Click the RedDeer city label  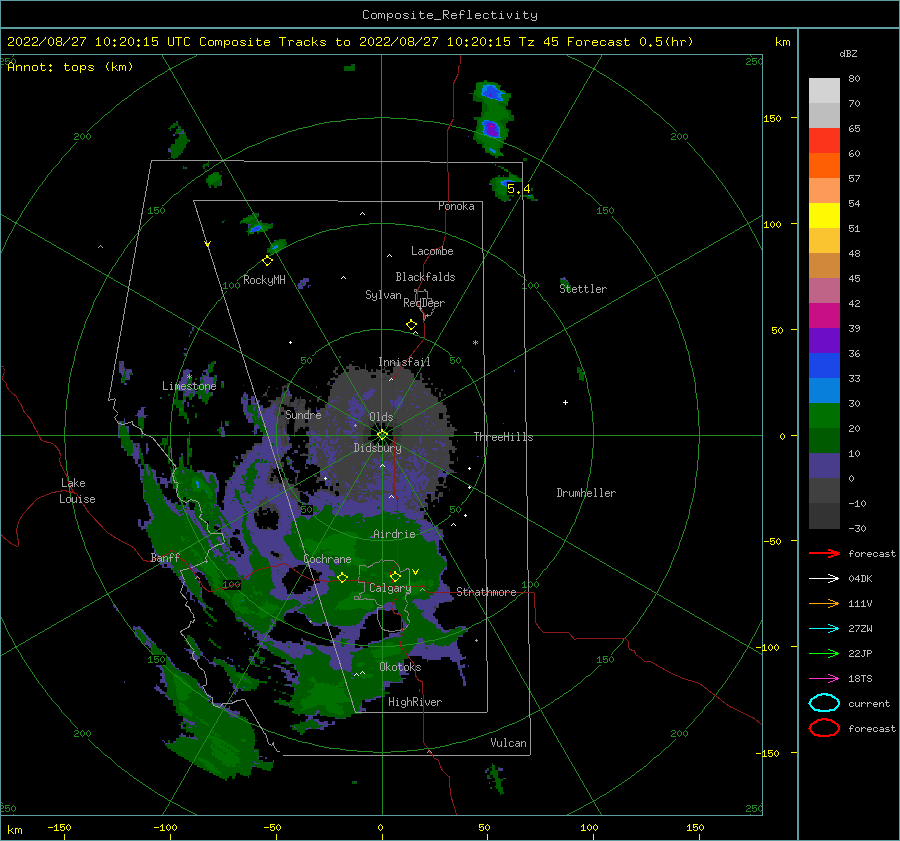424,303
